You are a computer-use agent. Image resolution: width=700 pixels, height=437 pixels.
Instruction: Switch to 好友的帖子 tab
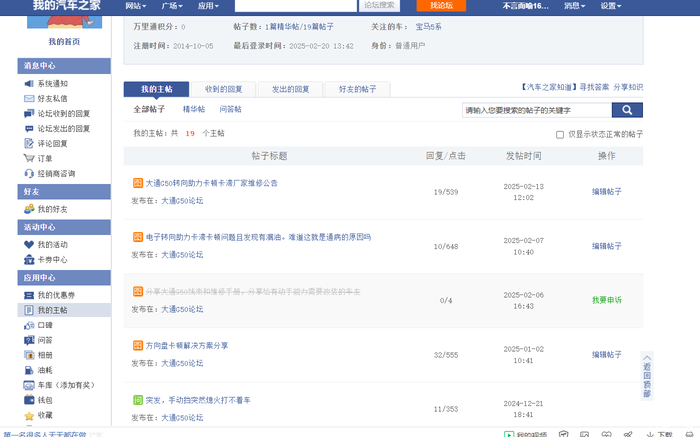(x=357, y=89)
